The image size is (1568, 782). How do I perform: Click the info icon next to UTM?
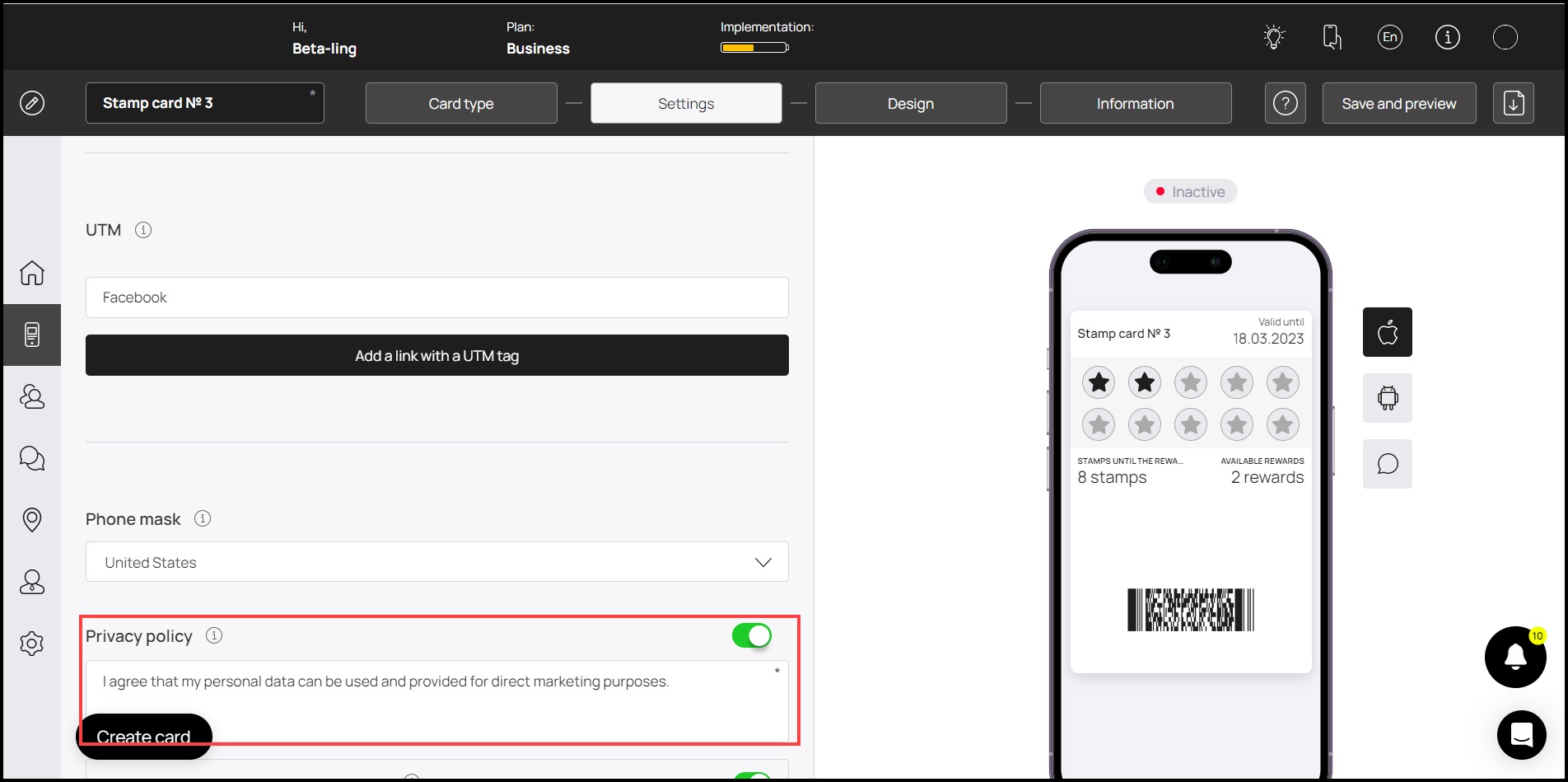143,230
